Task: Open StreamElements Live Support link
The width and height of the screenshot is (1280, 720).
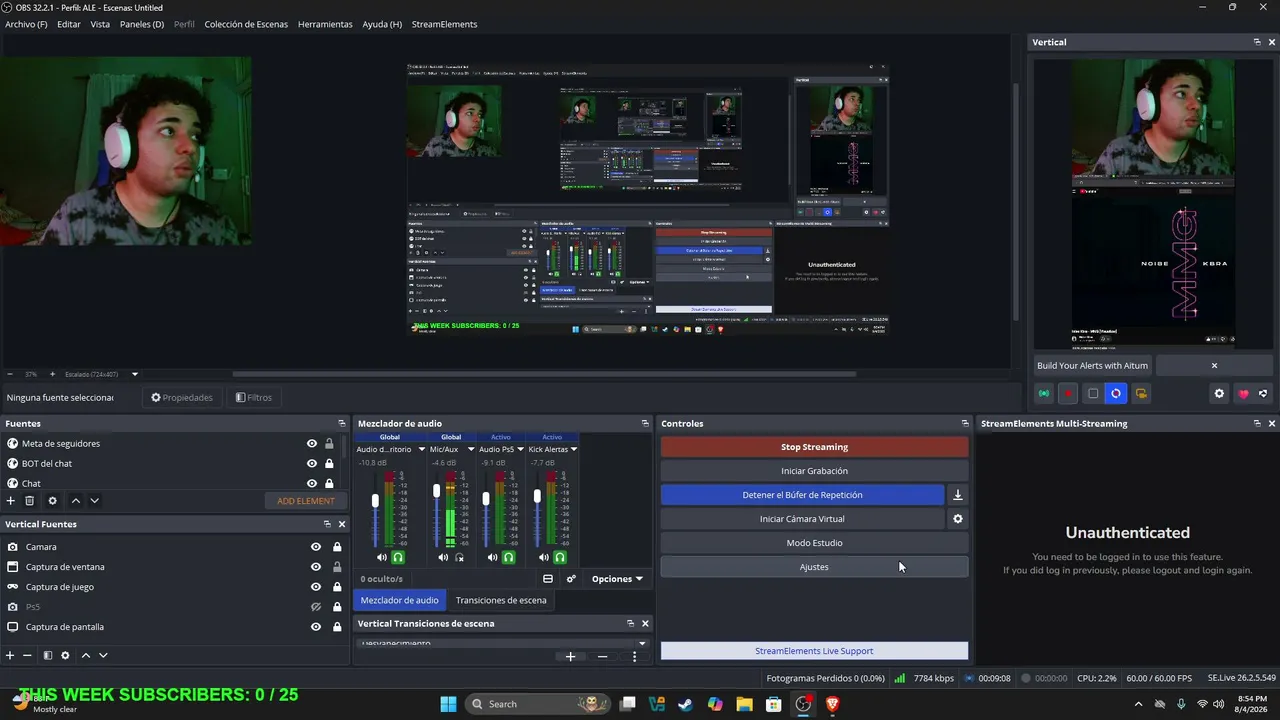Action: [x=814, y=651]
